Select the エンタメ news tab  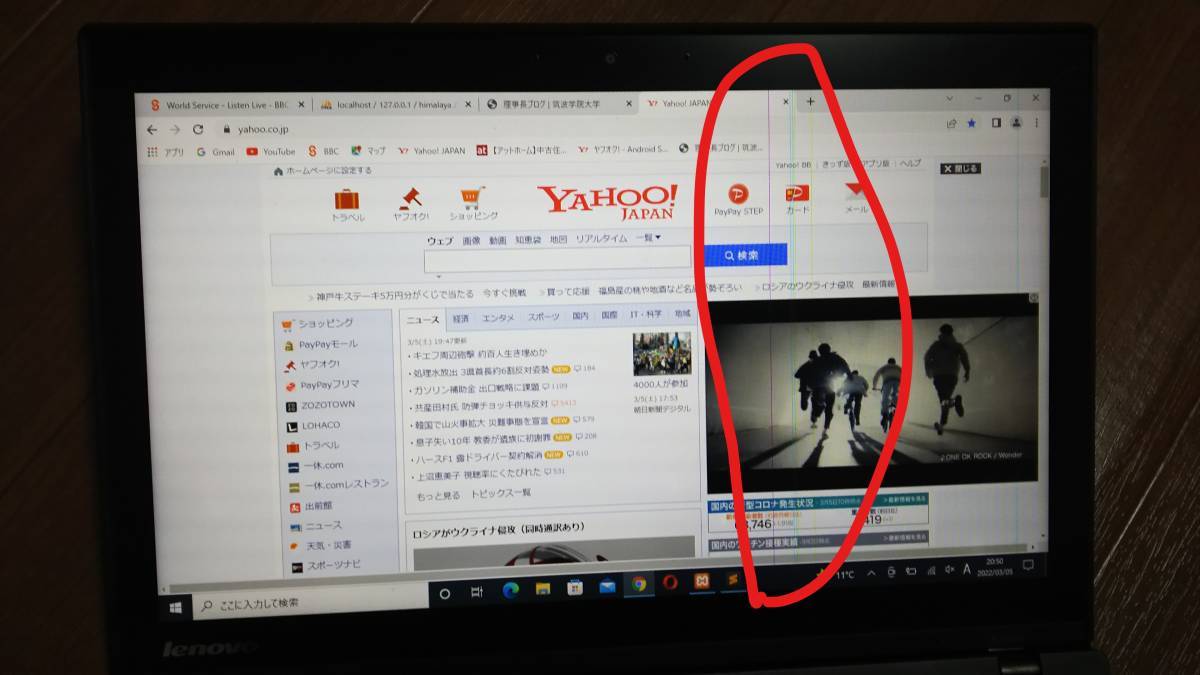click(x=498, y=317)
